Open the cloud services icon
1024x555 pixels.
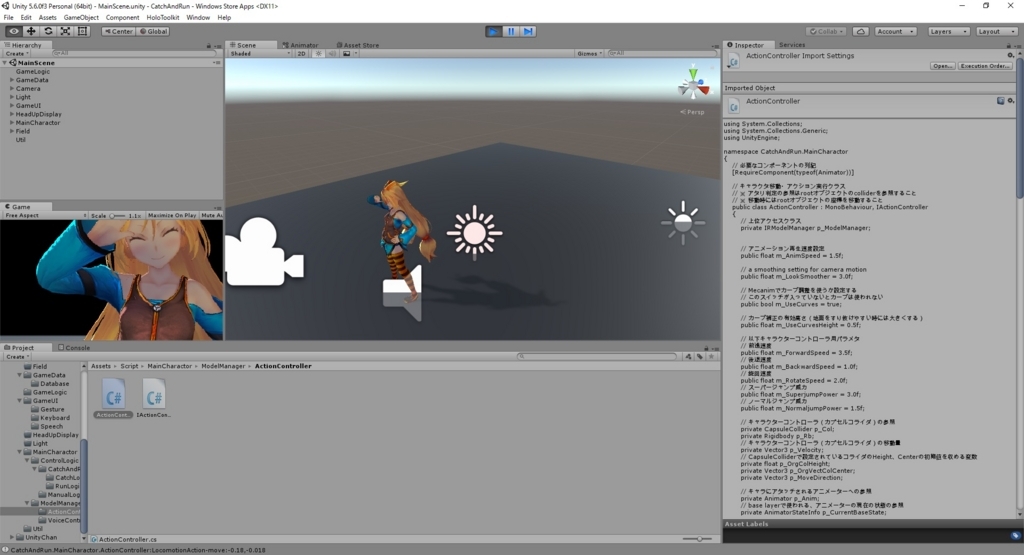click(x=861, y=31)
